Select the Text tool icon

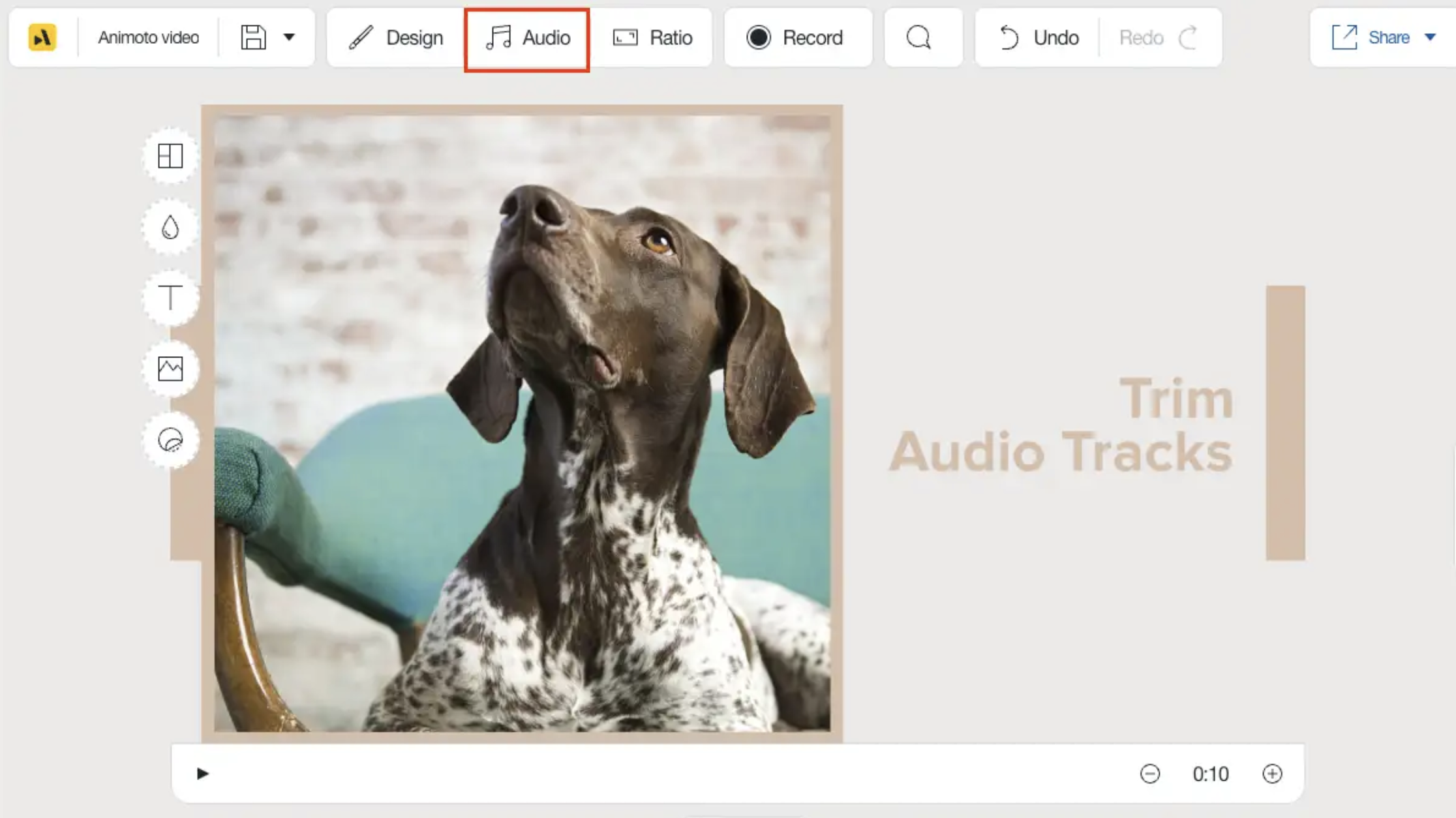(x=170, y=298)
